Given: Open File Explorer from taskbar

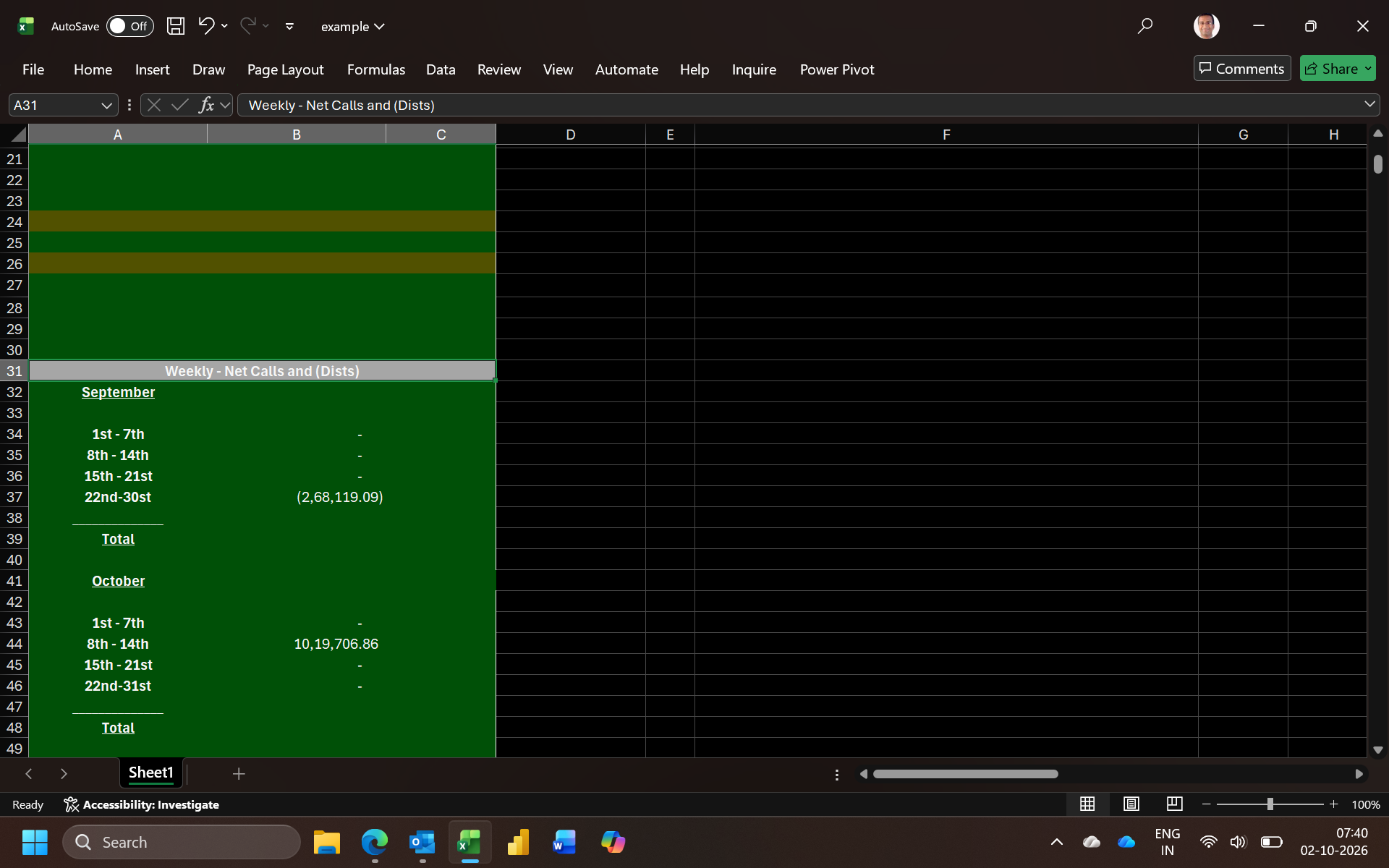Looking at the screenshot, I should (327, 842).
